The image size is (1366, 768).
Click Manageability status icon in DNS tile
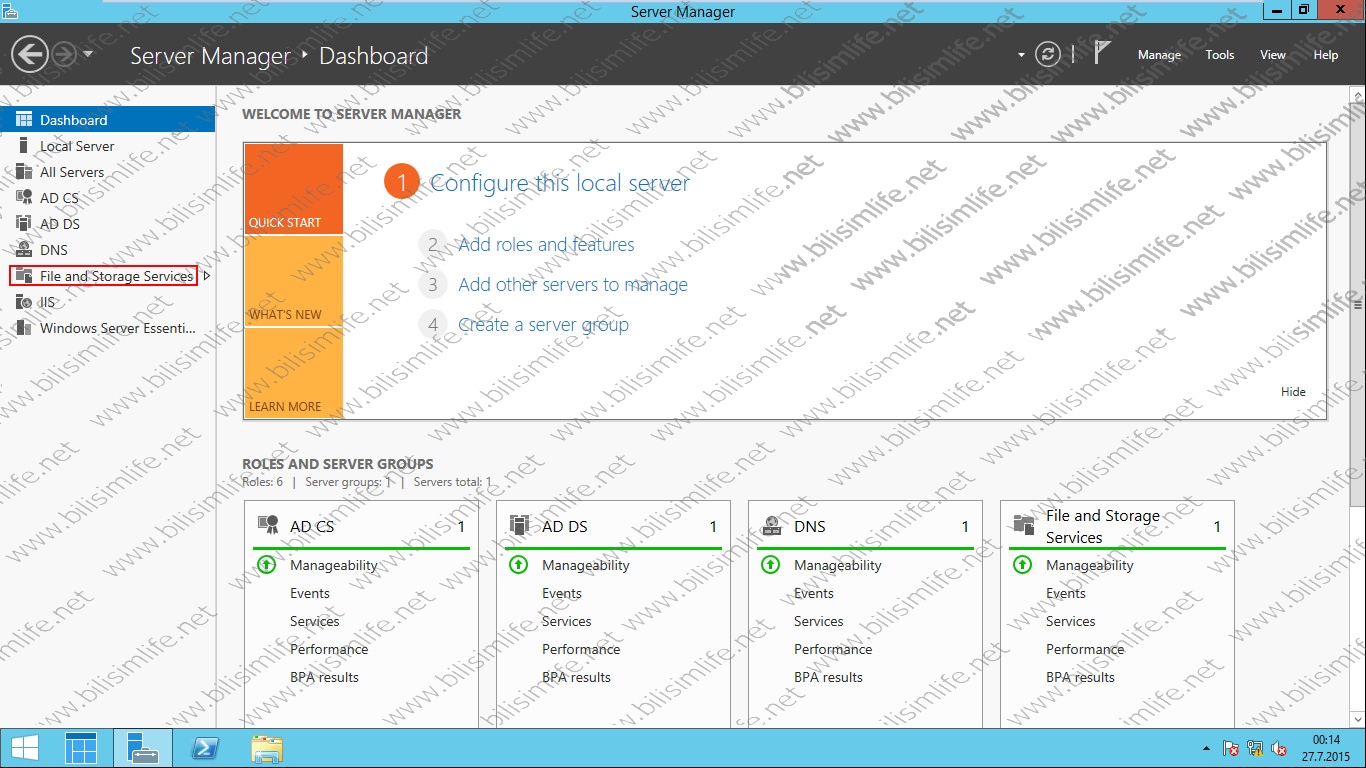point(771,565)
